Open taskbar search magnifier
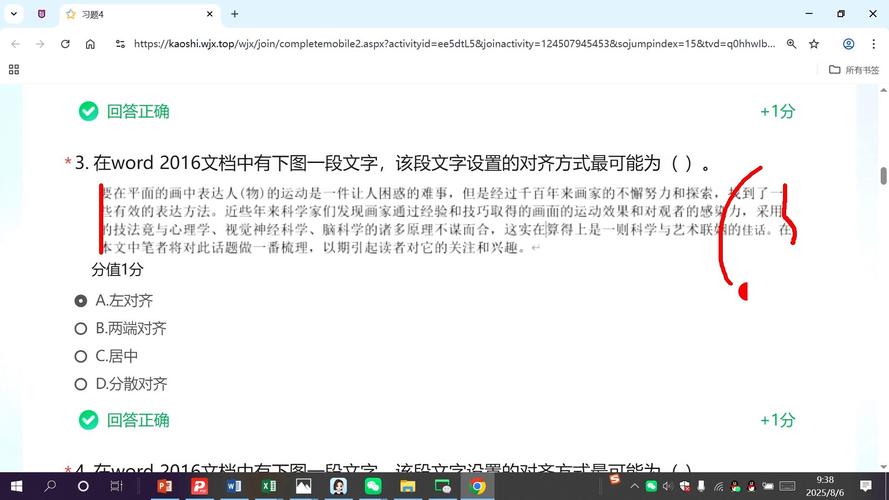Image resolution: width=889 pixels, height=500 pixels. pos(50,486)
